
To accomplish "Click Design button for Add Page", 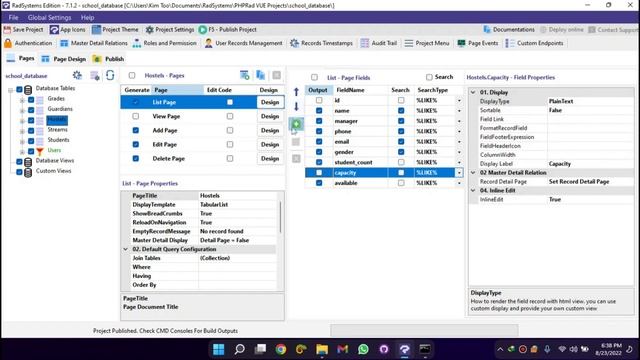I will (x=270, y=130).
